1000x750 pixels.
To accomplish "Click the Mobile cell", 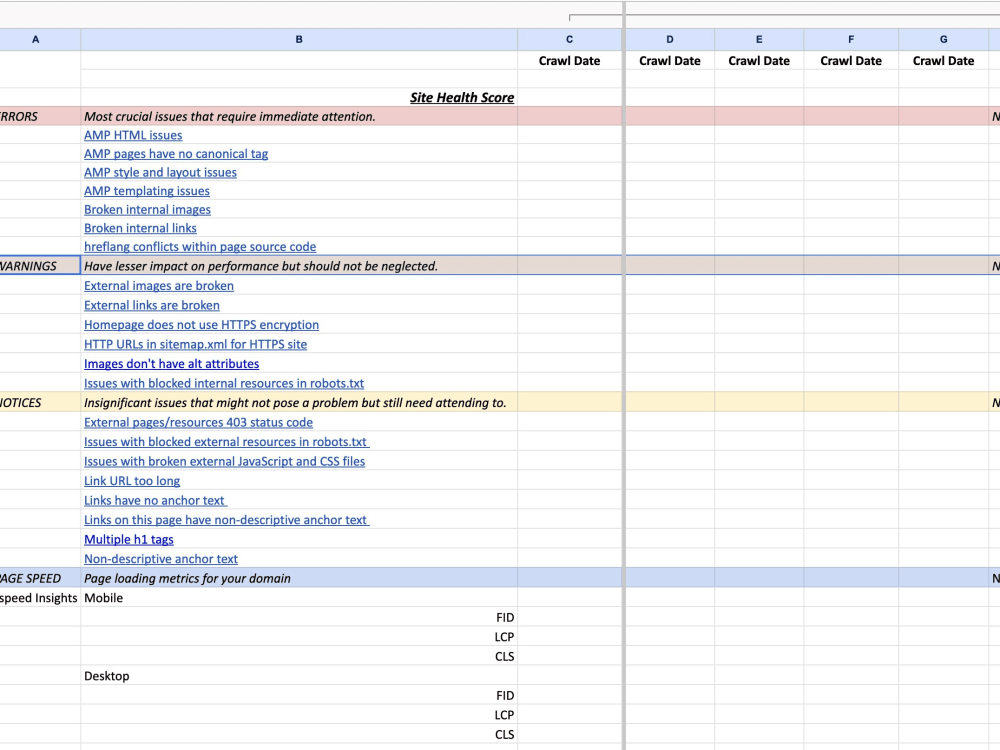I will (x=299, y=598).
